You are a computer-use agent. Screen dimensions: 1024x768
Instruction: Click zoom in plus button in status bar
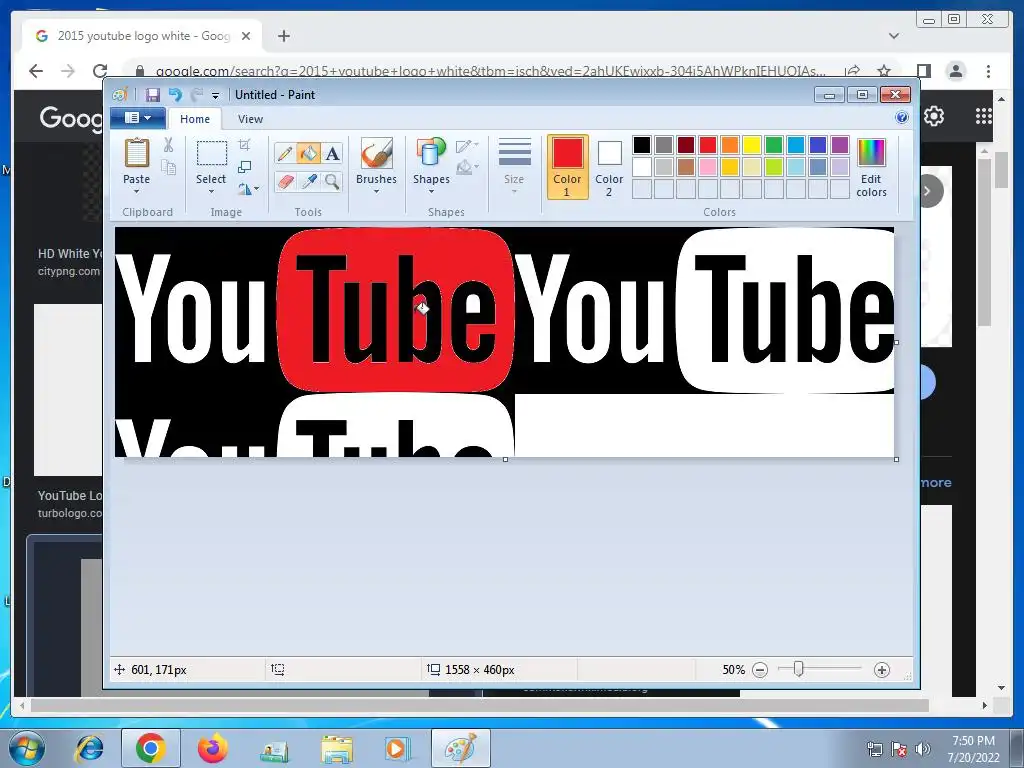(882, 670)
